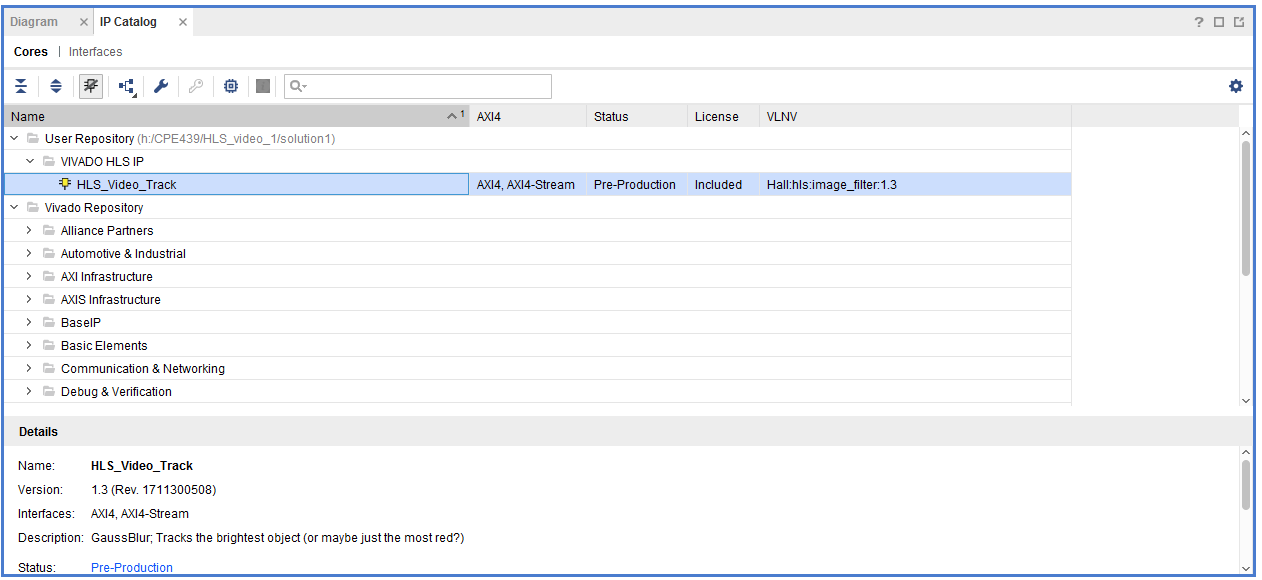Click the chip IP icon in toolbar
The width and height of the screenshot is (1262, 580).
click(231, 87)
